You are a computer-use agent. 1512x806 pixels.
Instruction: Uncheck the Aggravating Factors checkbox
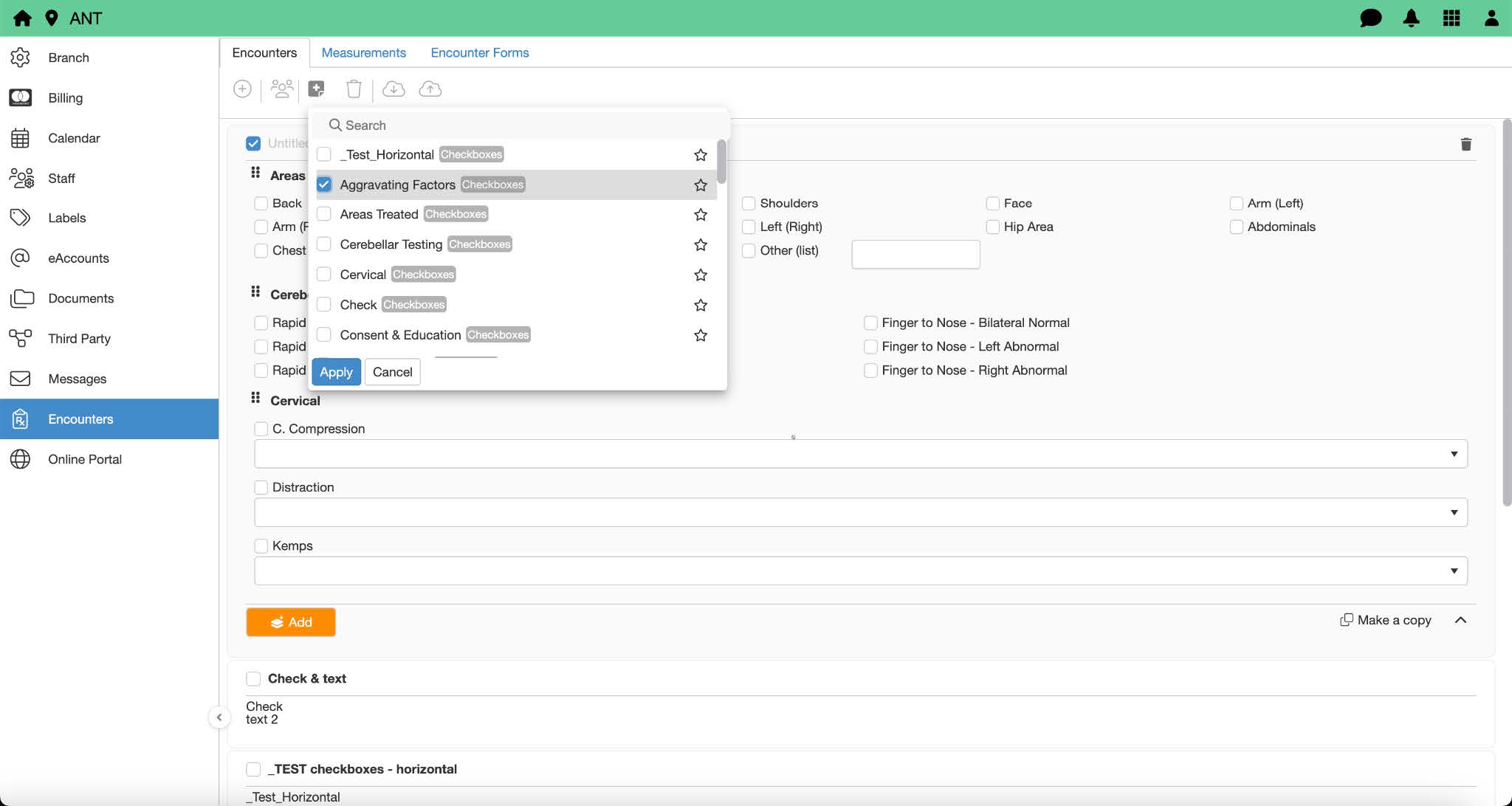click(x=324, y=185)
